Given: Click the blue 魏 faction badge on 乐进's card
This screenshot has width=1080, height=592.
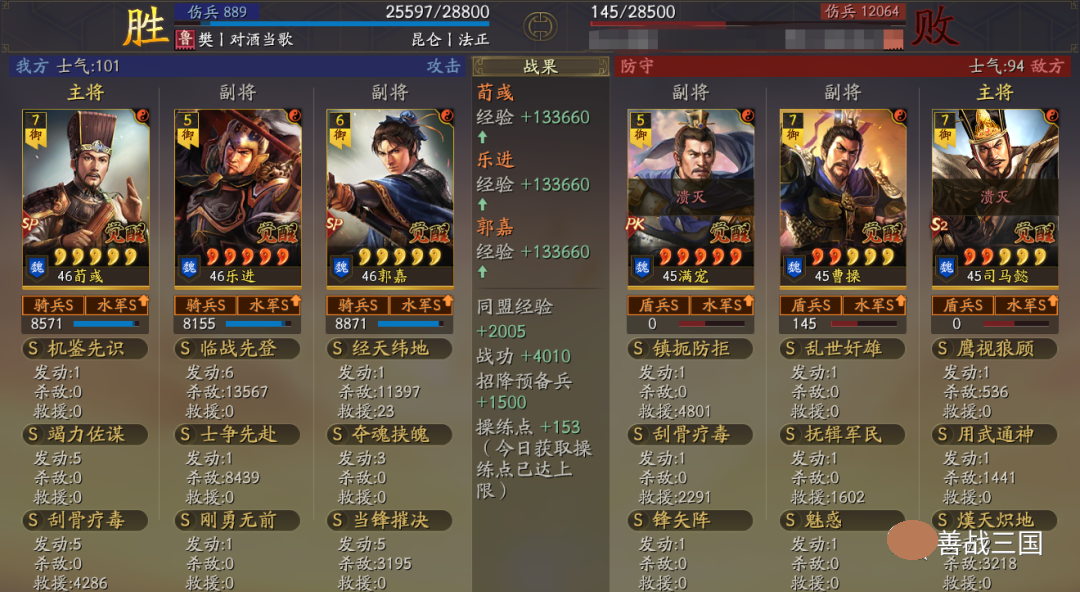Looking at the screenshot, I should [x=189, y=267].
